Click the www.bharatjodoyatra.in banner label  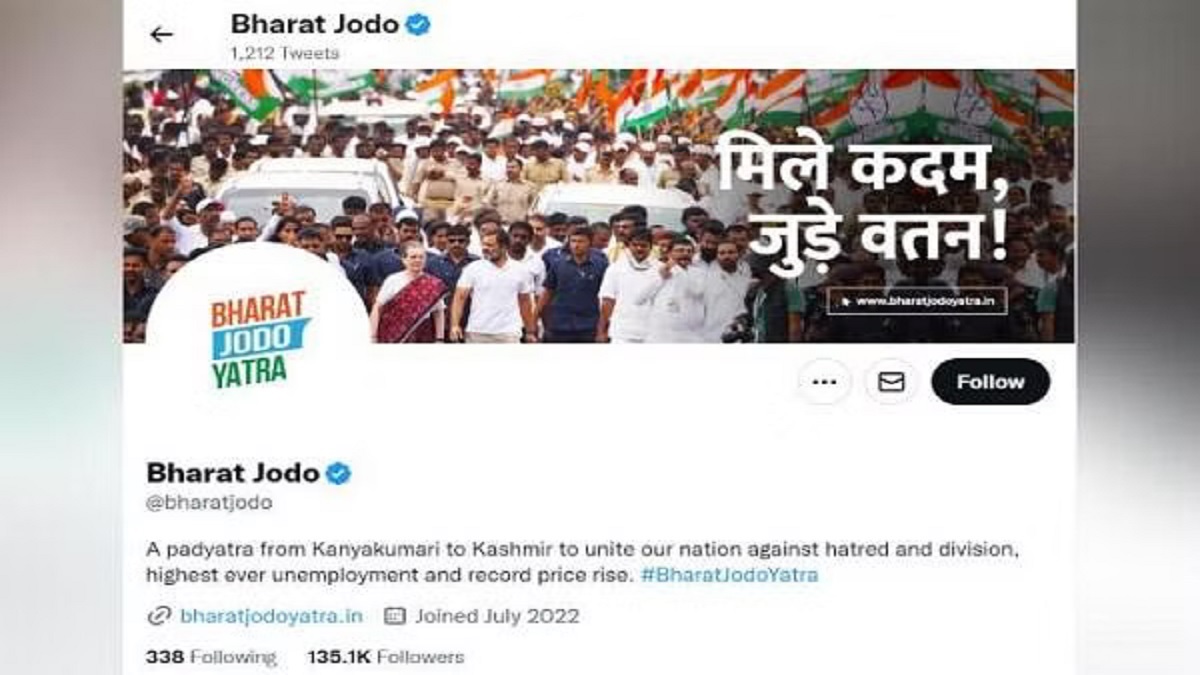917,301
